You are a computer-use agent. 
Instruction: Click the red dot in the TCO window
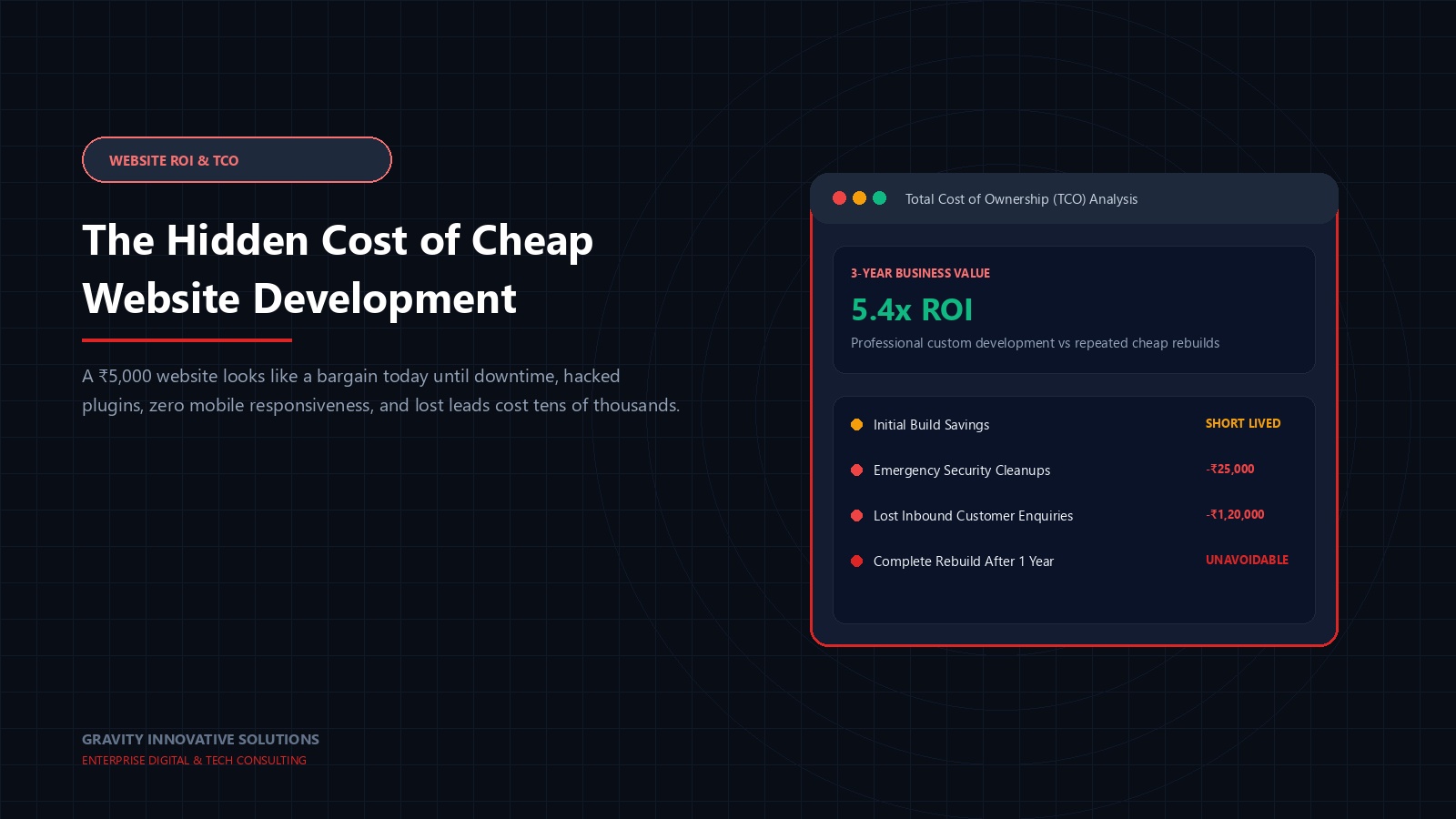839,198
